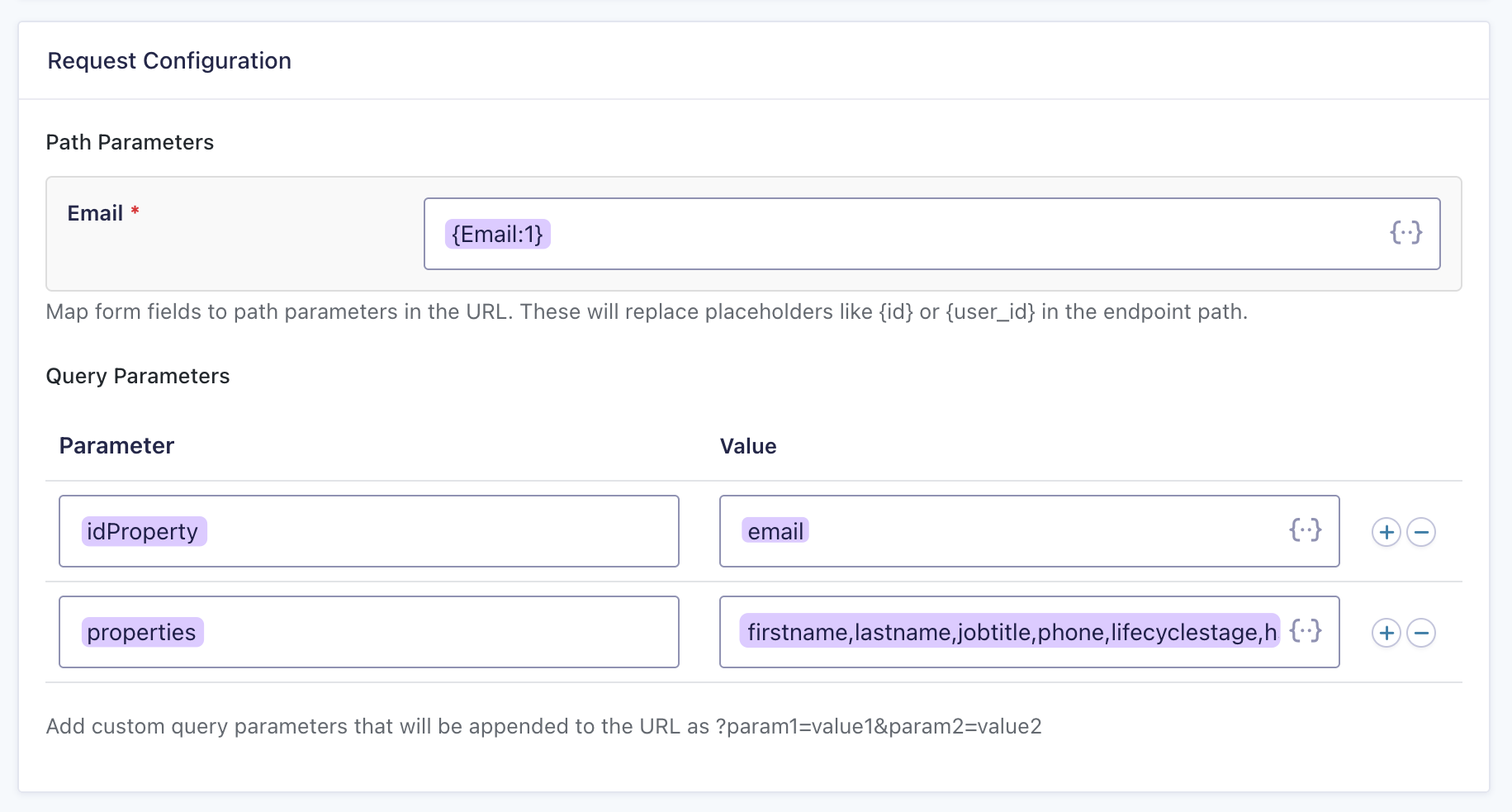Remove the idProperty query parameter row
Viewport: 1512px width, 812px height.
coord(1420,532)
